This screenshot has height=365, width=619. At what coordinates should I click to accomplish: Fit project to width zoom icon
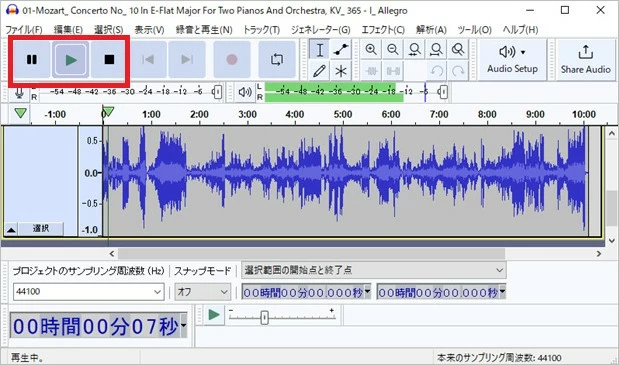(x=436, y=49)
